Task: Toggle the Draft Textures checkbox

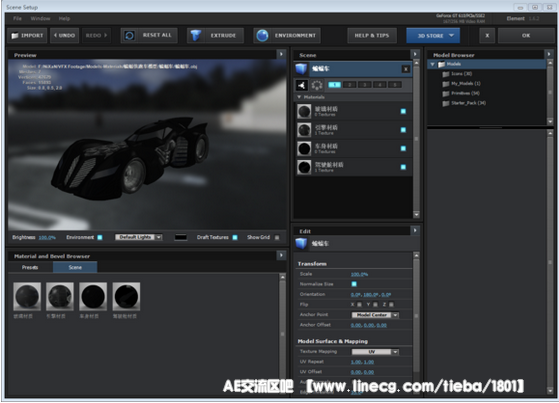Action: [235, 238]
